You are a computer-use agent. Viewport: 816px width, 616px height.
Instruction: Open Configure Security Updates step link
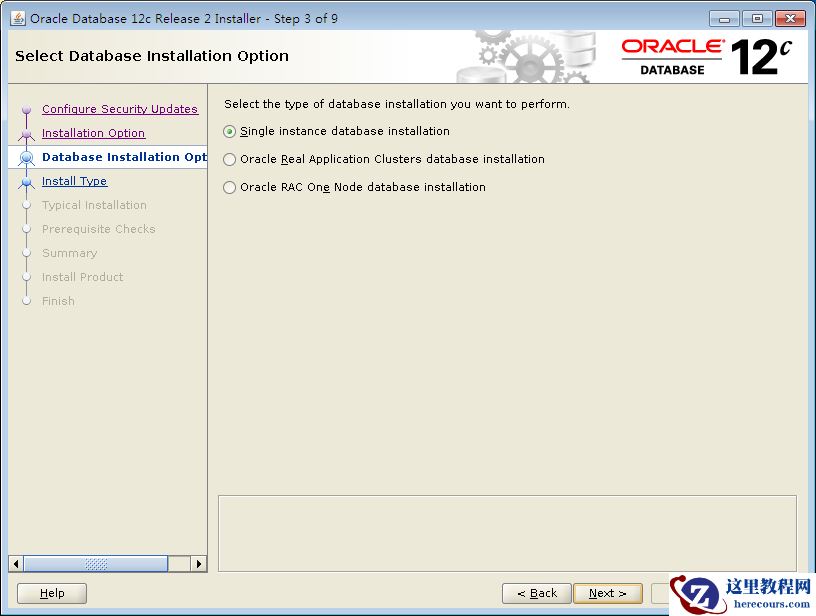pyautogui.click(x=120, y=109)
